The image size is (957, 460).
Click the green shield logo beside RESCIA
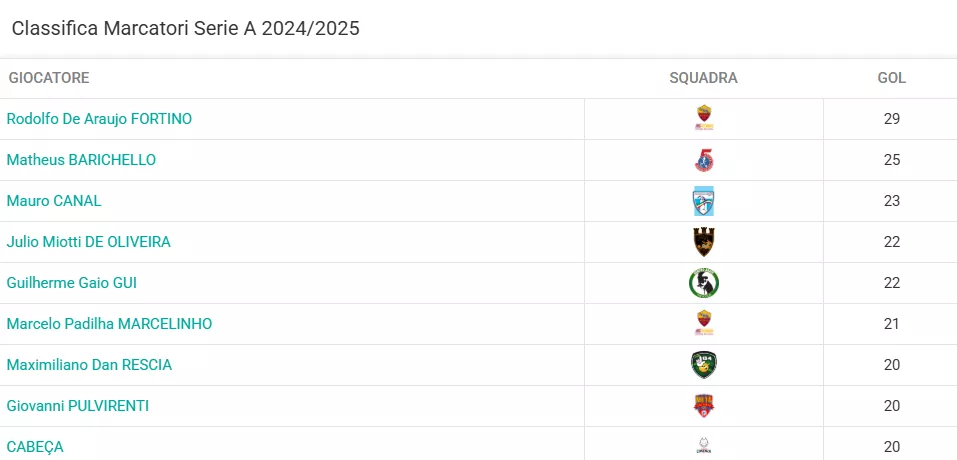(x=704, y=365)
